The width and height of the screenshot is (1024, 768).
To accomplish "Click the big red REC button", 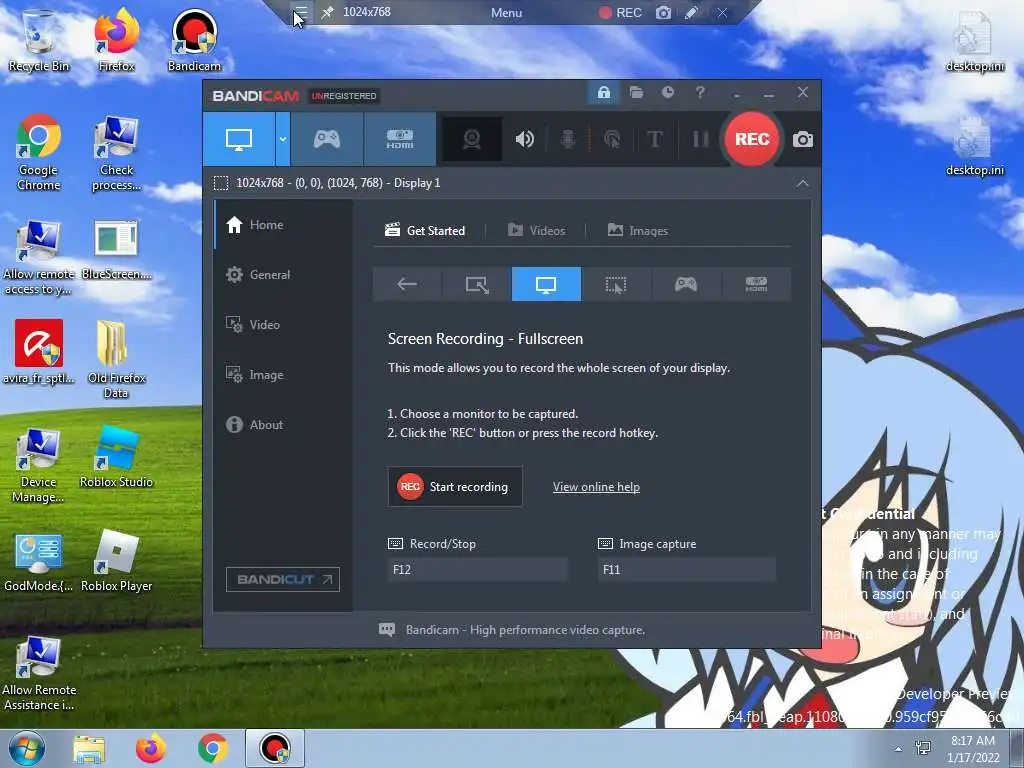I will [x=752, y=139].
